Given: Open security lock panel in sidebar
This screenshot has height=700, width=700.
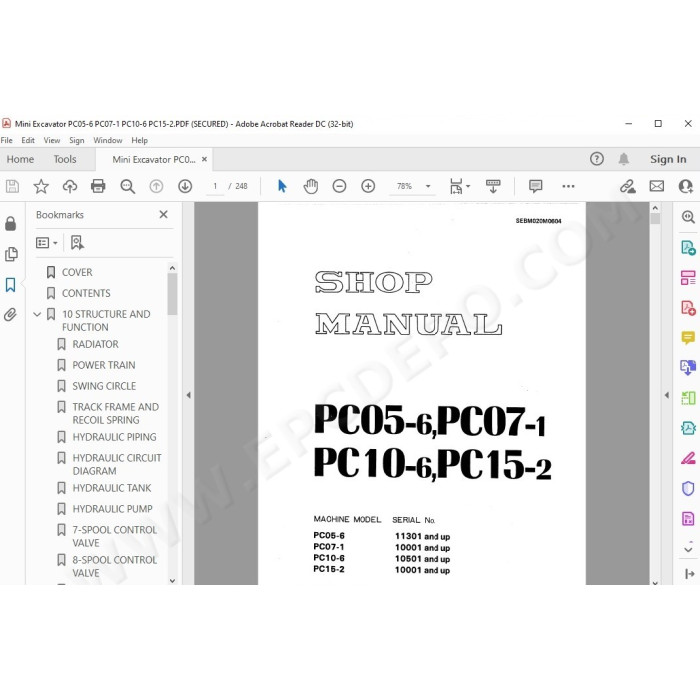Looking at the screenshot, I should [11, 224].
